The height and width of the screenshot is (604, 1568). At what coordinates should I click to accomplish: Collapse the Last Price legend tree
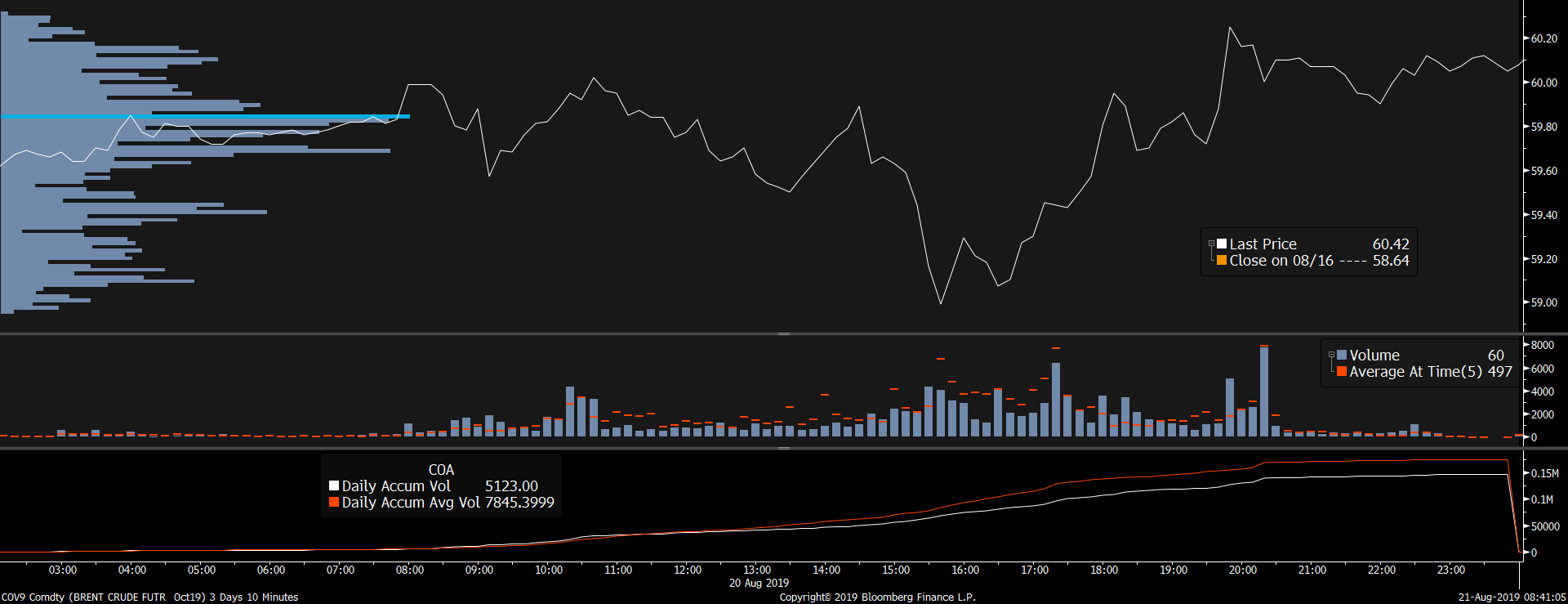1211,244
